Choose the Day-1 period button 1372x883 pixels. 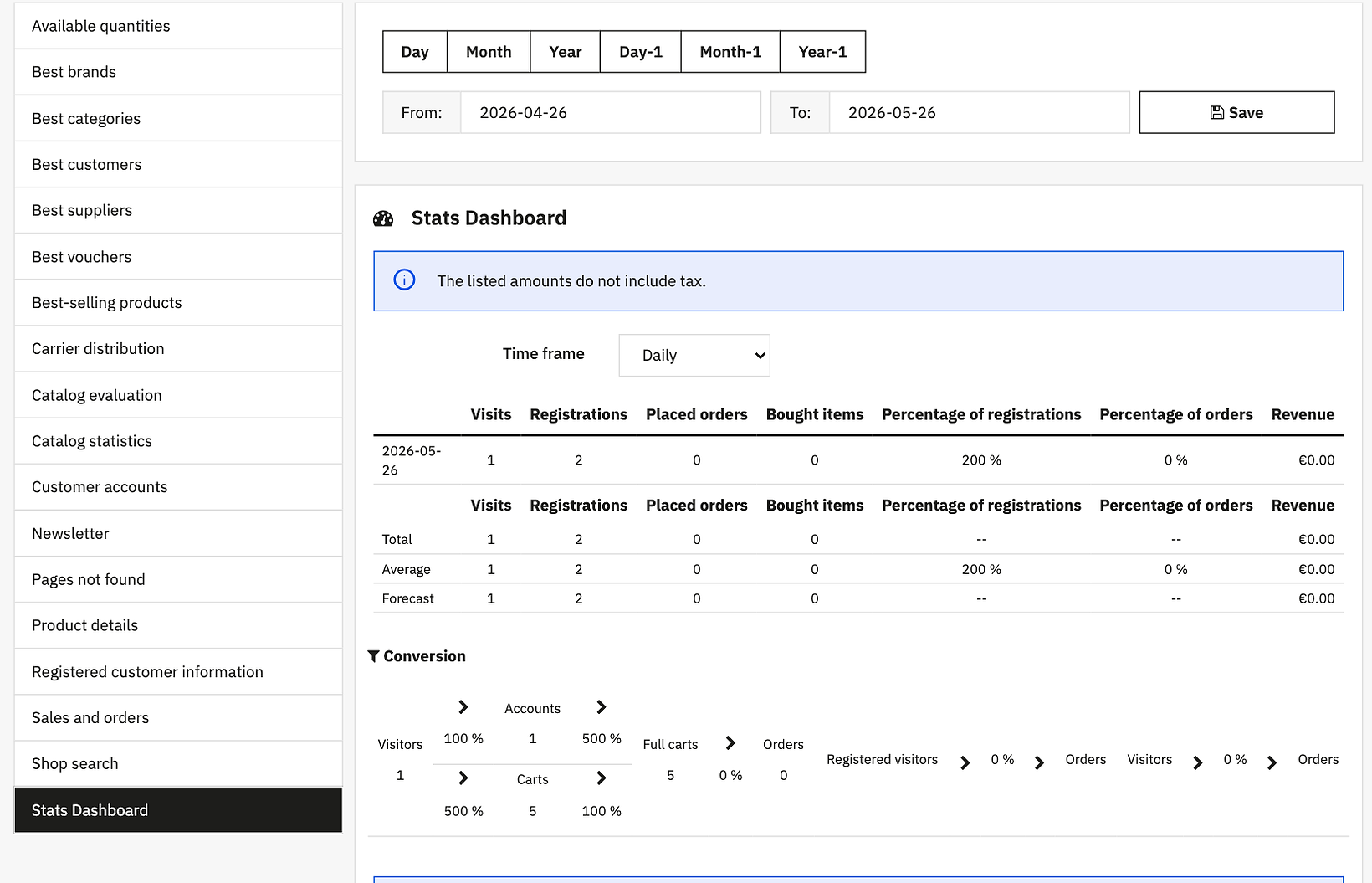click(x=641, y=52)
